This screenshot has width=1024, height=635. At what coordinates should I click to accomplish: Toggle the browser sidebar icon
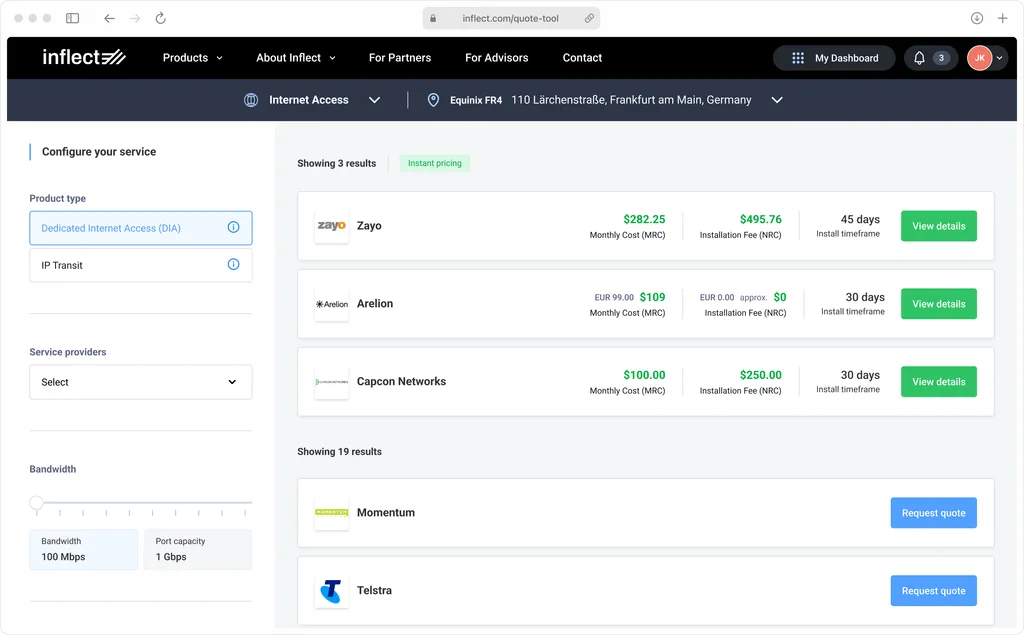72,18
